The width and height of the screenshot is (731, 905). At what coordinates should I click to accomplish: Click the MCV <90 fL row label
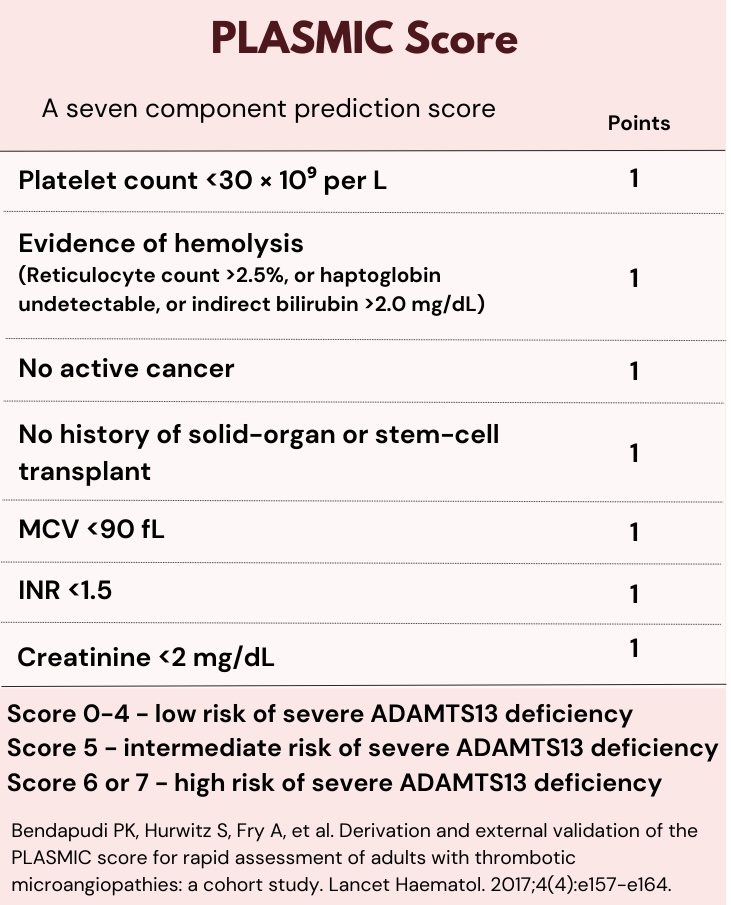[91, 529]
